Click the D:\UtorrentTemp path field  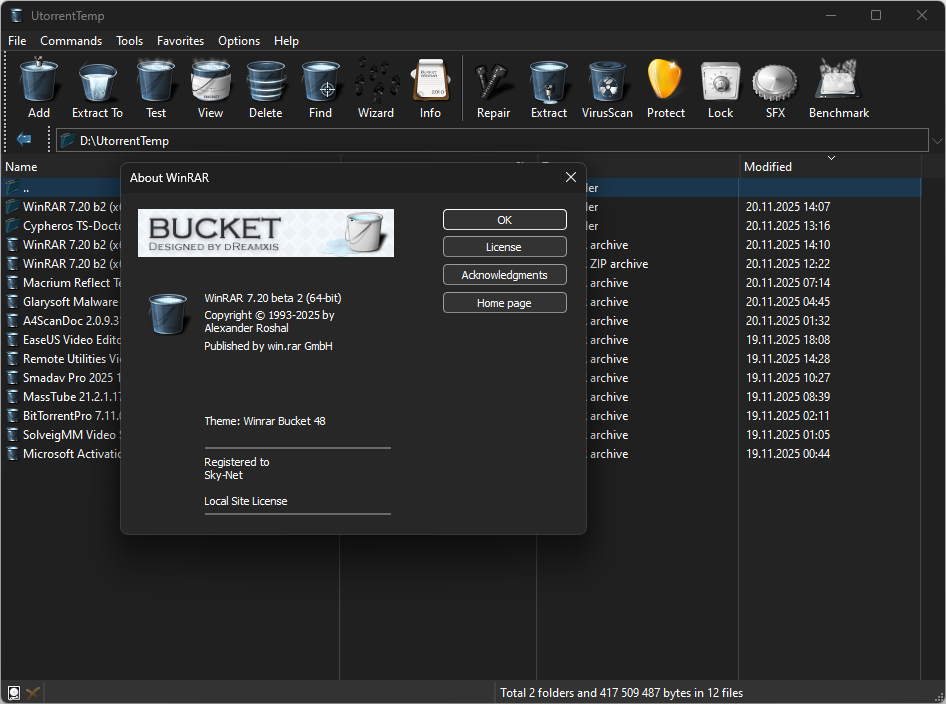click(492, 141)
